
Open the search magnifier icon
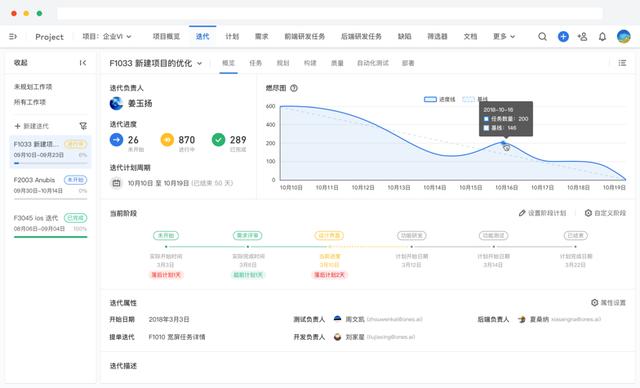click(542, 37)
